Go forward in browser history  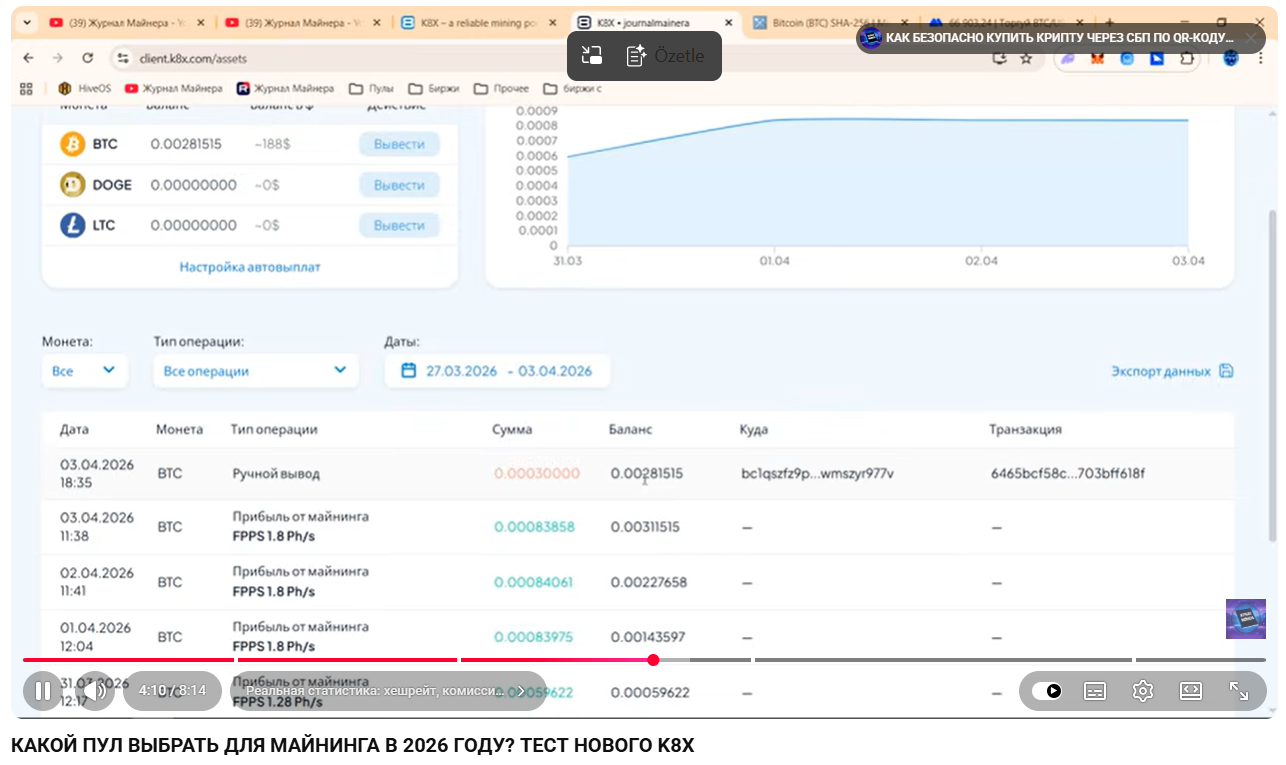[x=57, y=59]
